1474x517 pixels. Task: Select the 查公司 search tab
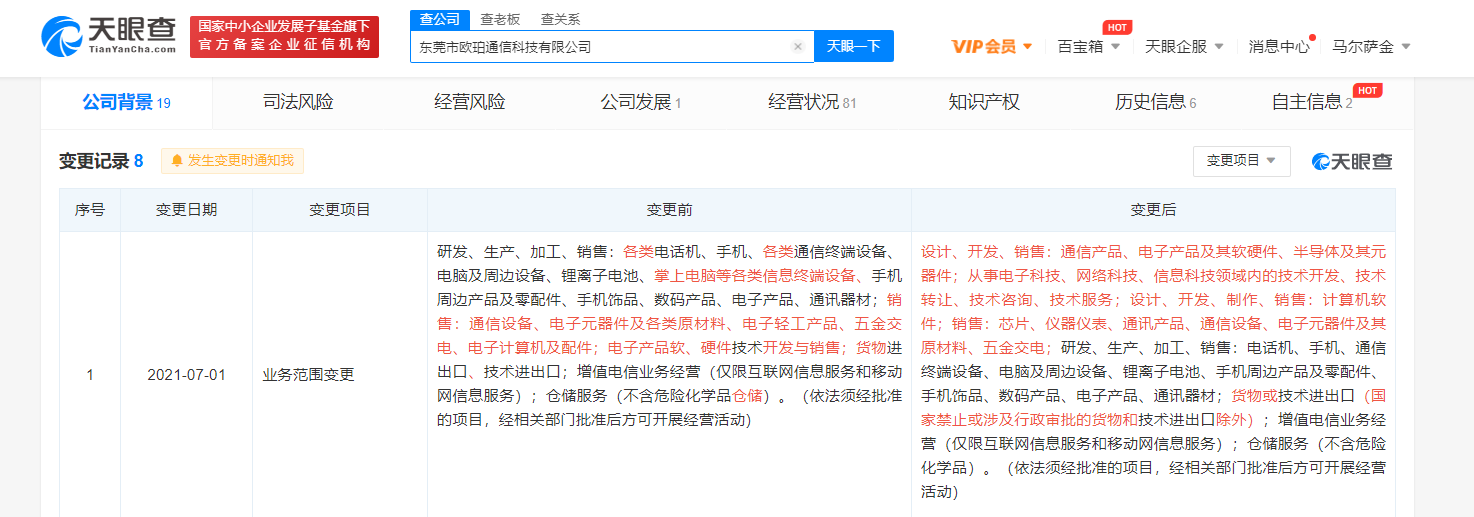[x=439, y=19]
